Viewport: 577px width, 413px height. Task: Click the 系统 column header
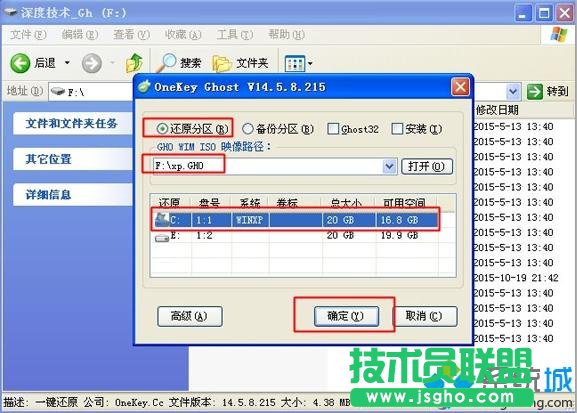coord(250,203)
